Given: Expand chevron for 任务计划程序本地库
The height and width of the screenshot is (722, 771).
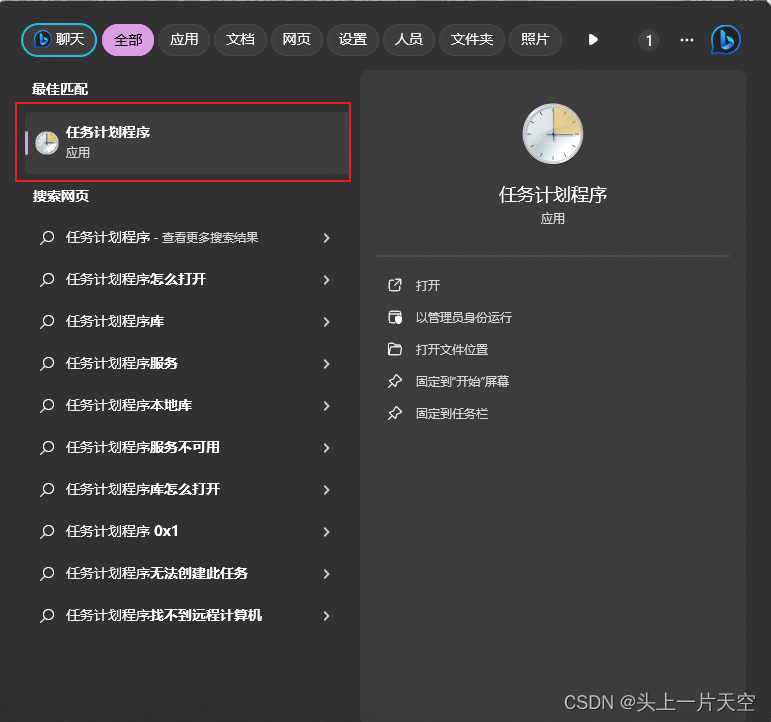Looking at the screenshot, I should (326, 406).
